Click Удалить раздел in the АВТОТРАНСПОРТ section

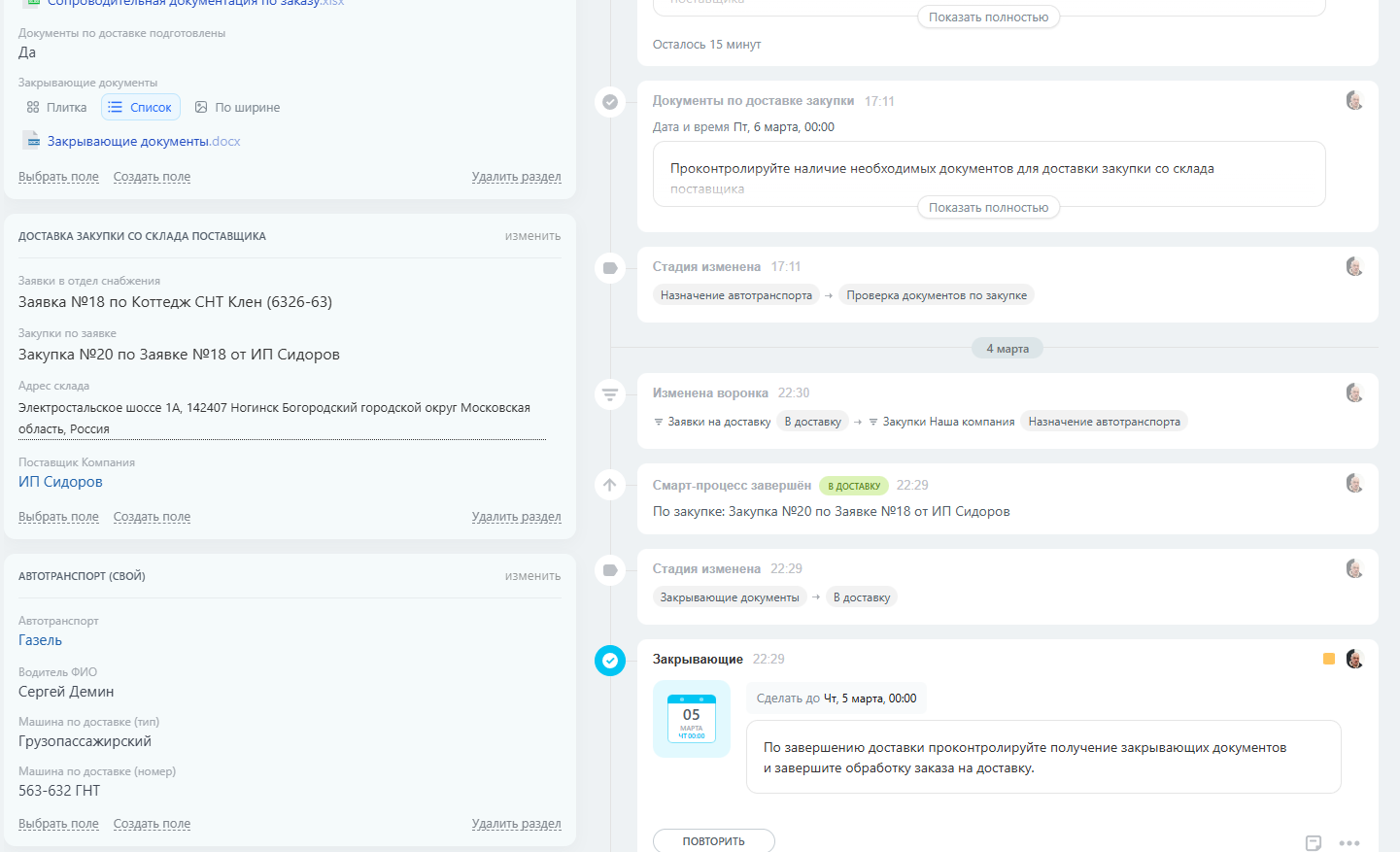coord(517,824)
